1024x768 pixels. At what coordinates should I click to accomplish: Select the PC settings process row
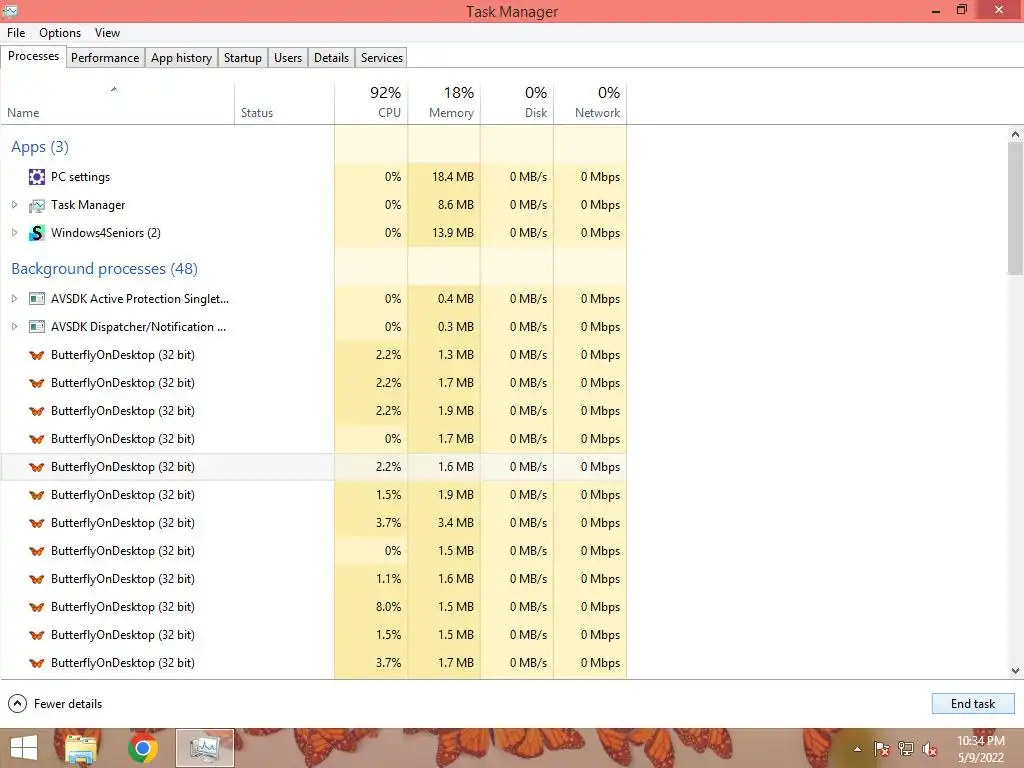click(x=313, y=177)
